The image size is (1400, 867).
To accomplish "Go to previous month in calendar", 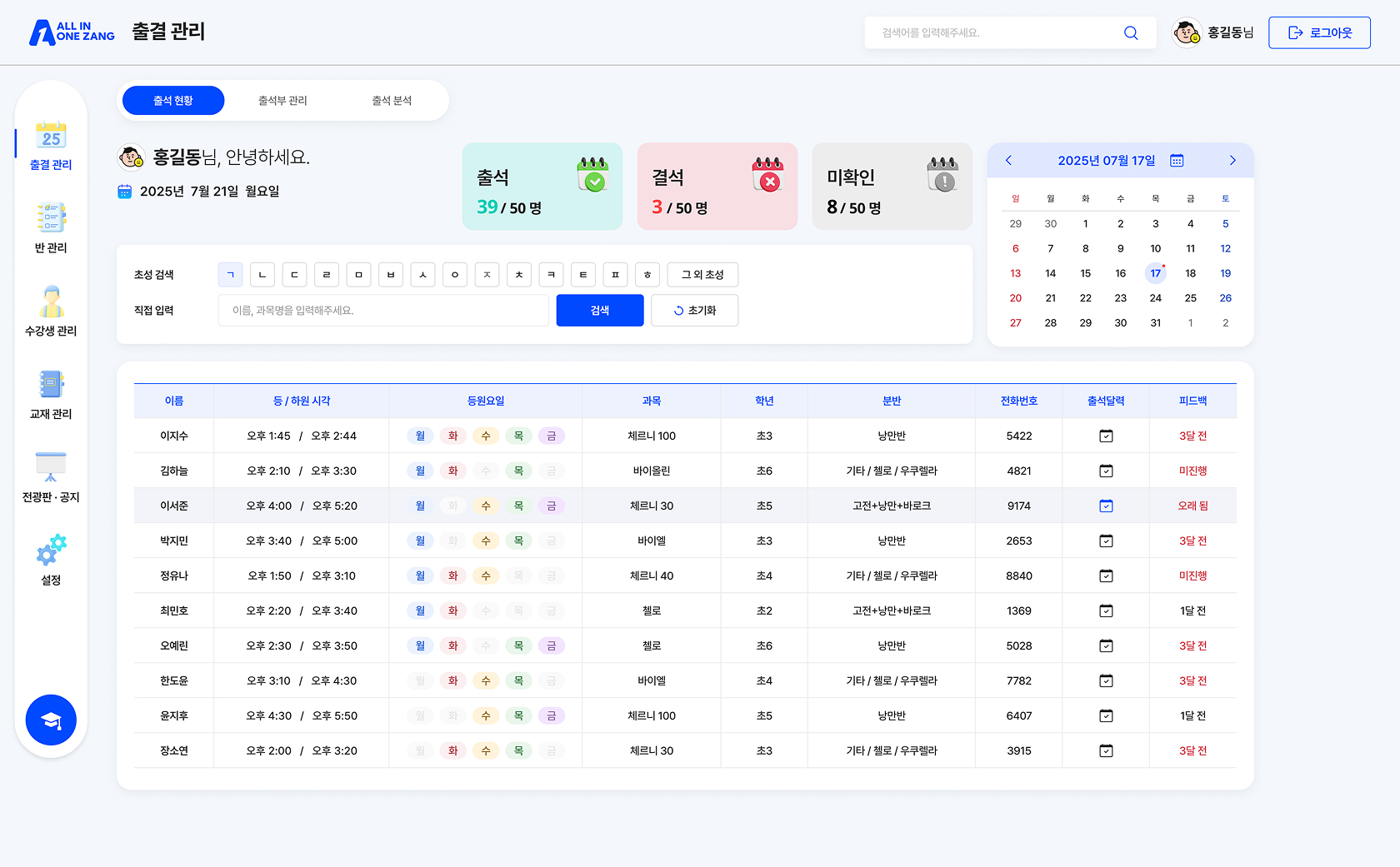I will (1008, 161).
